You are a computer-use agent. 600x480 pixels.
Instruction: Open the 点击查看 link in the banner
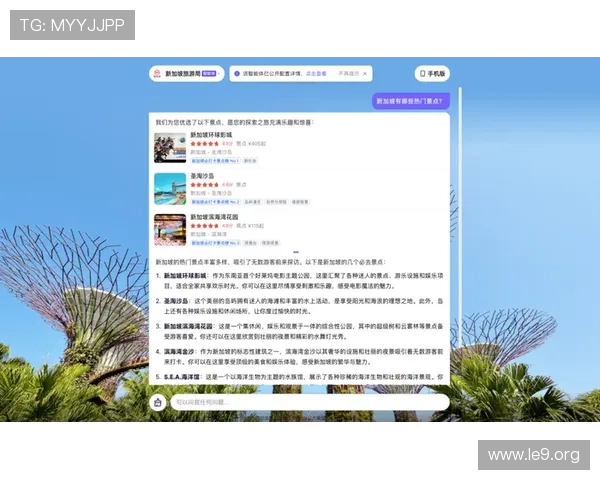[316, 73]
